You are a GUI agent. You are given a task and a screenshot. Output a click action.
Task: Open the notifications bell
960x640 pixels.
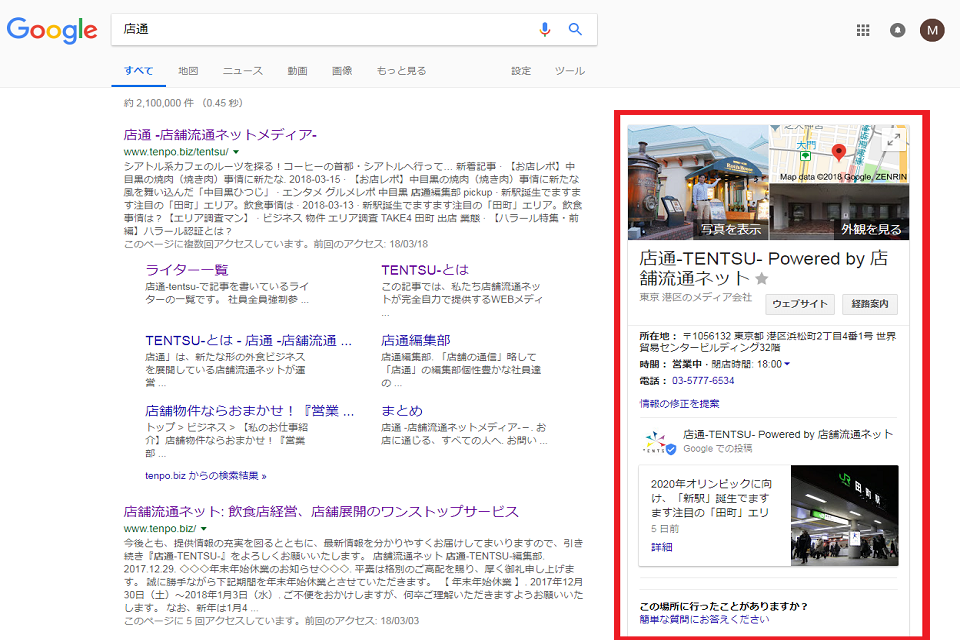(898, 29)
